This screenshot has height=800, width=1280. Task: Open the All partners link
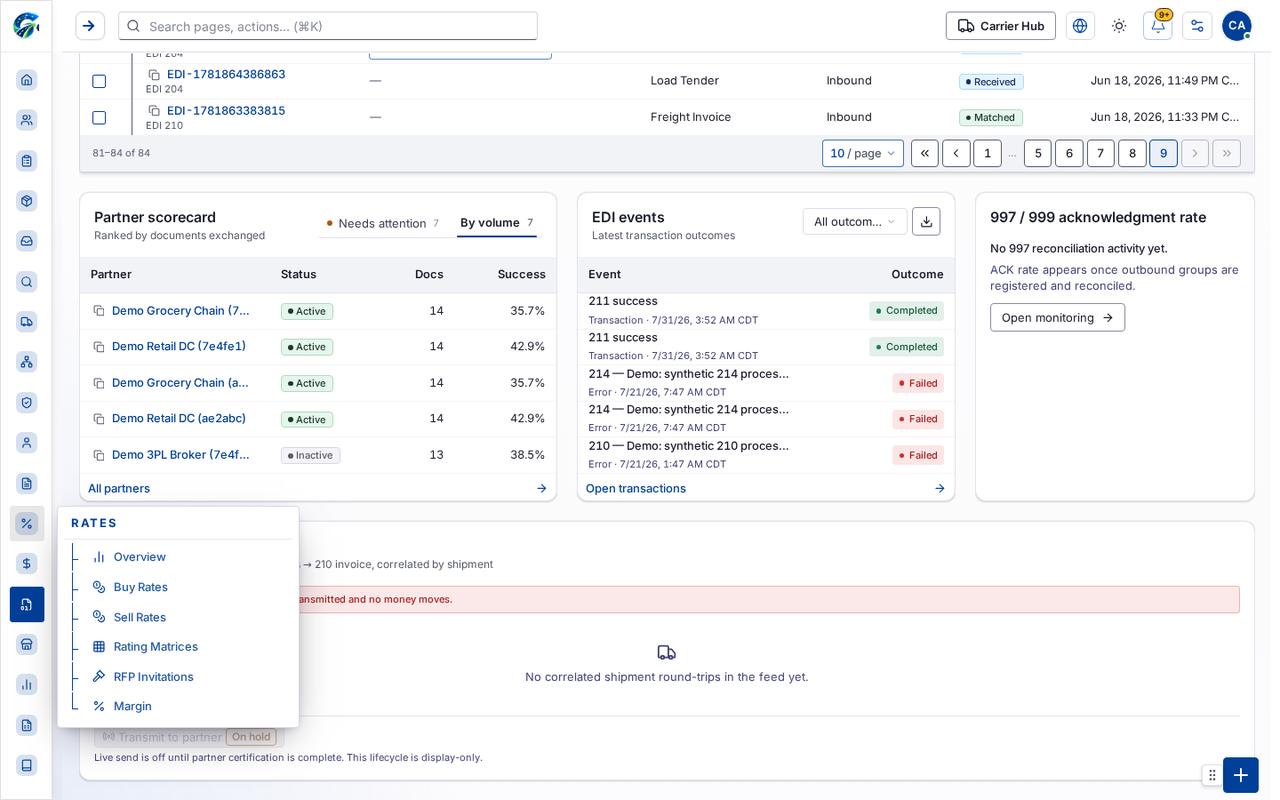119,489
